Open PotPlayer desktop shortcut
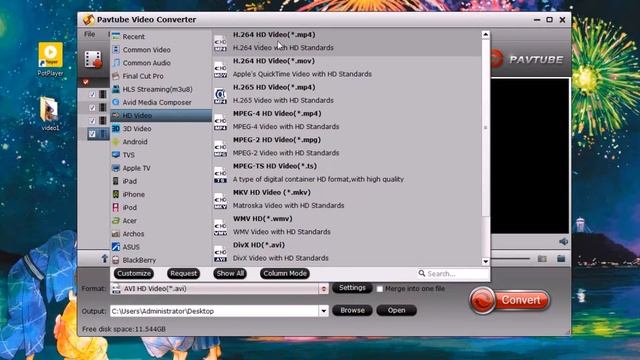Viewport: 640px width, 360px height. point(50,59)
